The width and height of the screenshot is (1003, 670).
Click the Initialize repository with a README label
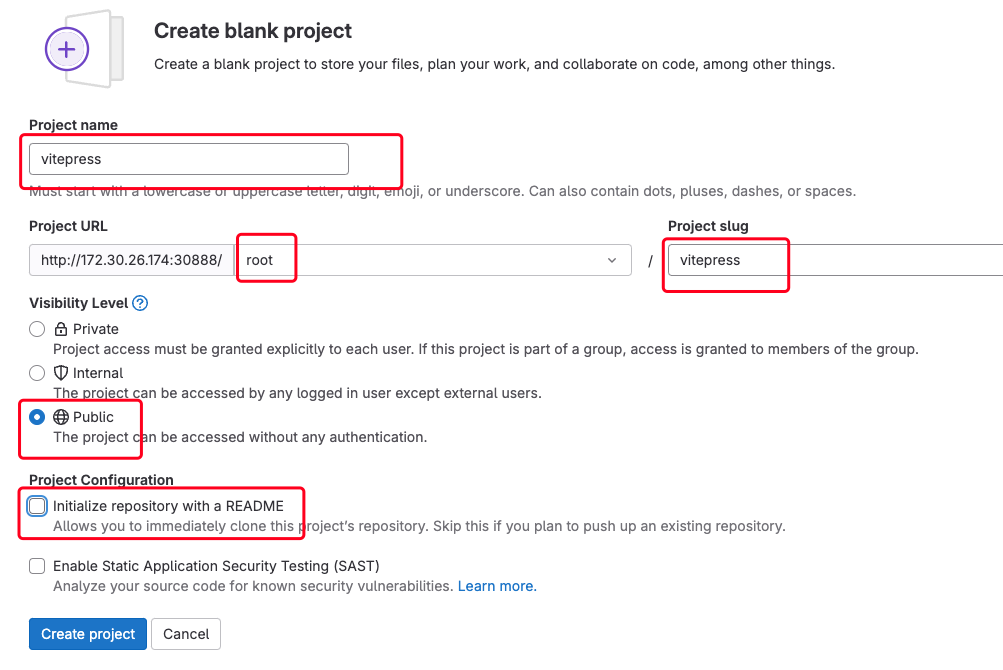168,506
